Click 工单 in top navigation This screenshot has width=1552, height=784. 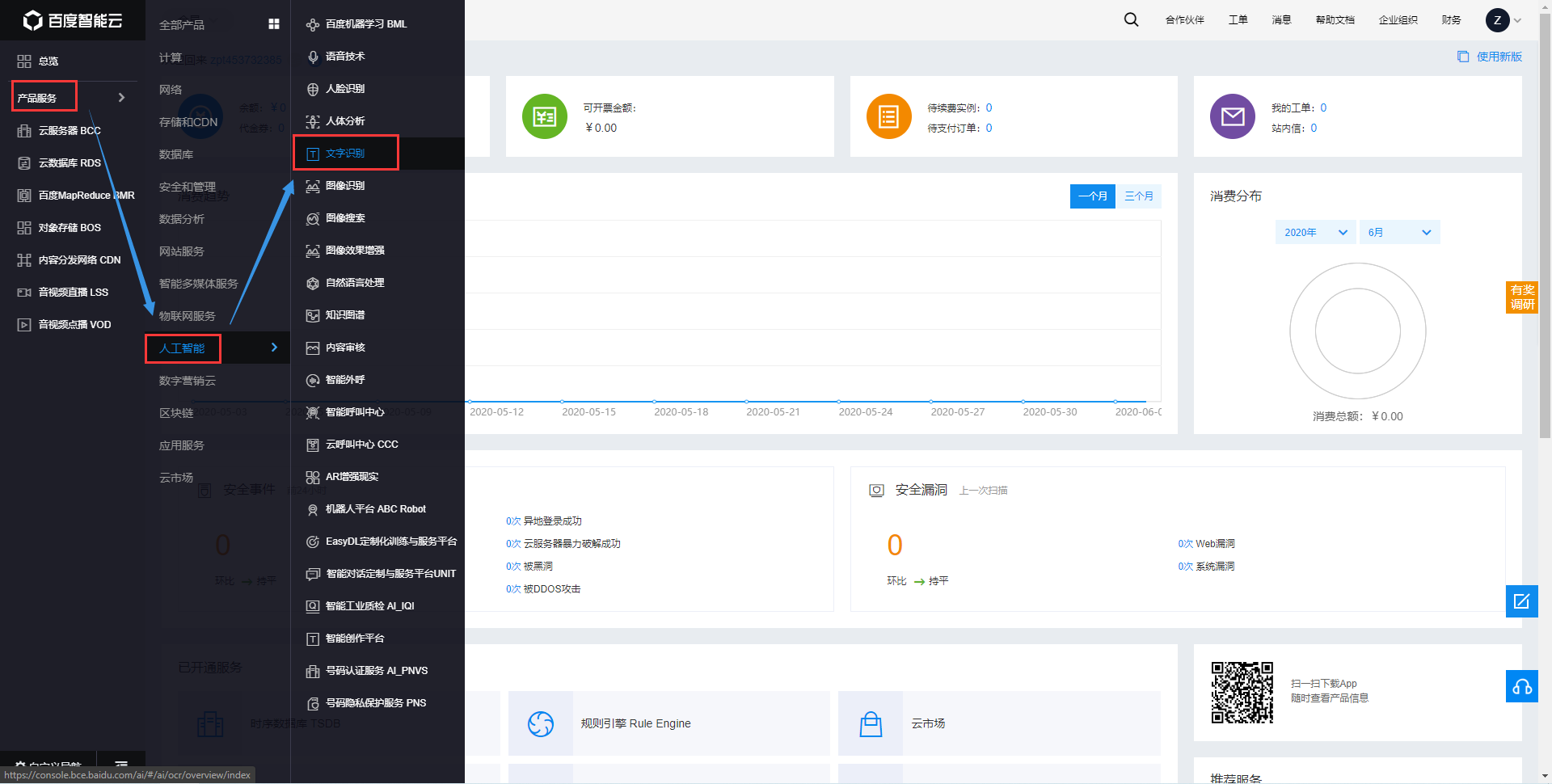[x=1238, y=20]
